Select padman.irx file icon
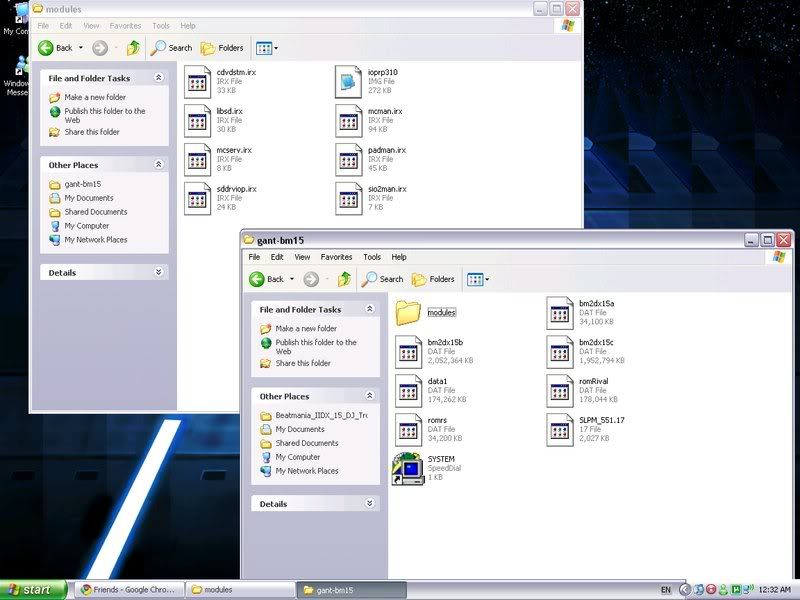 pyautogui.click(x=348, y=160)
